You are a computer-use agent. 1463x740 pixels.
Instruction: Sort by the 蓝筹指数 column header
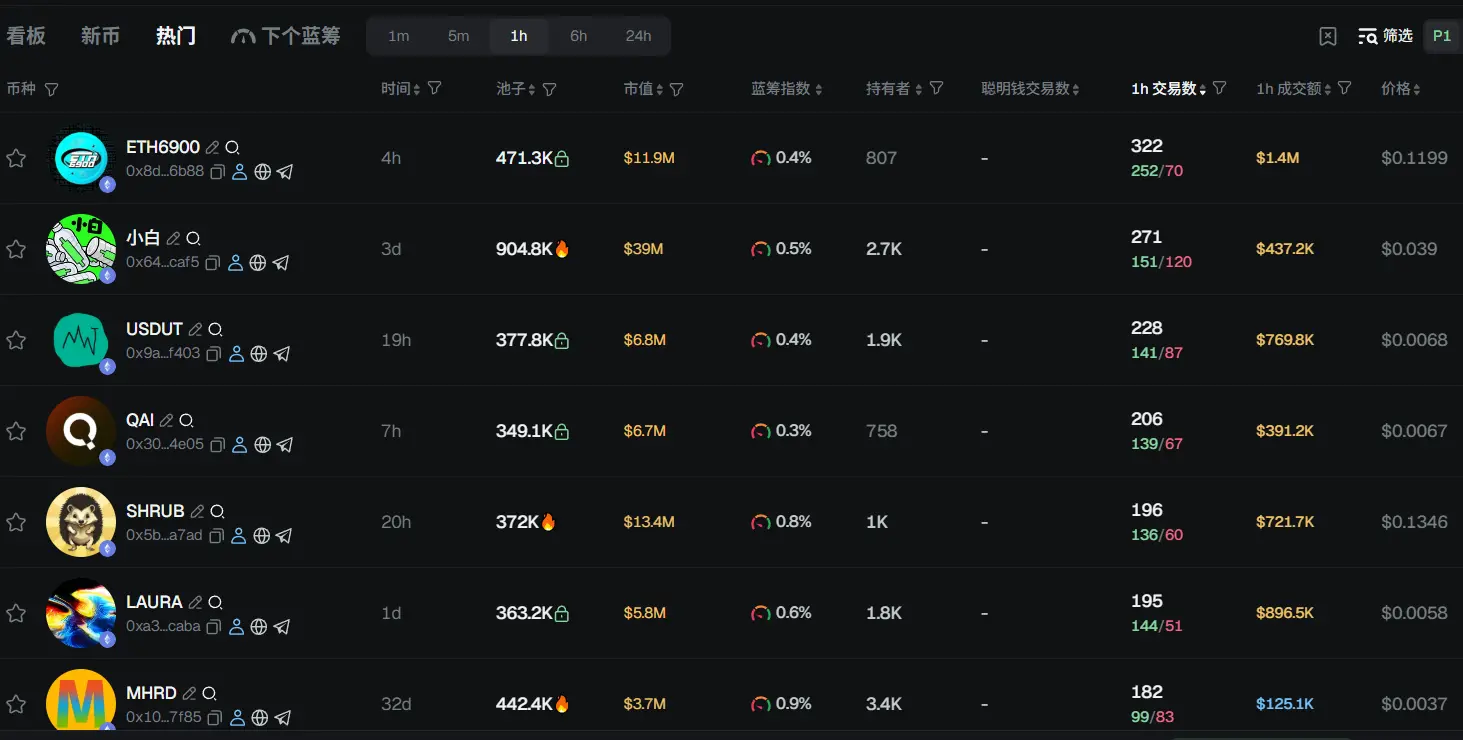(786, 89)
